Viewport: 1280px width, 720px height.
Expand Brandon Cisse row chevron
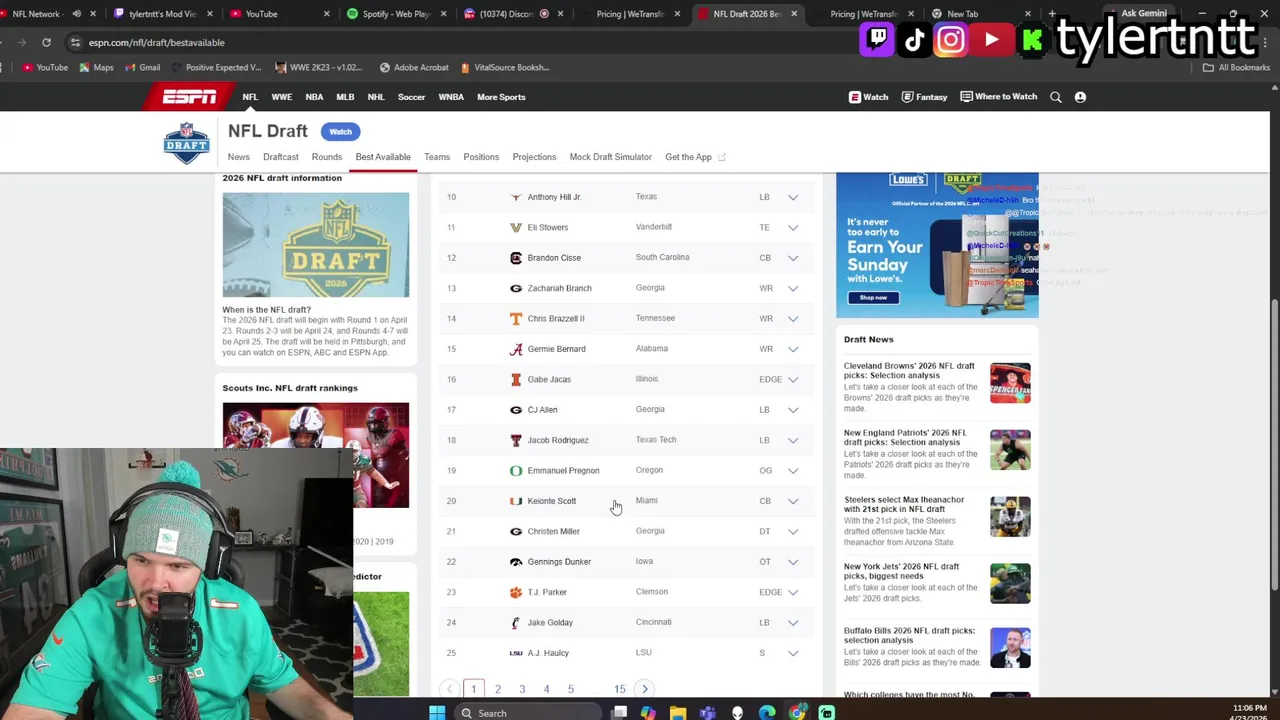(x=793, y=258)
